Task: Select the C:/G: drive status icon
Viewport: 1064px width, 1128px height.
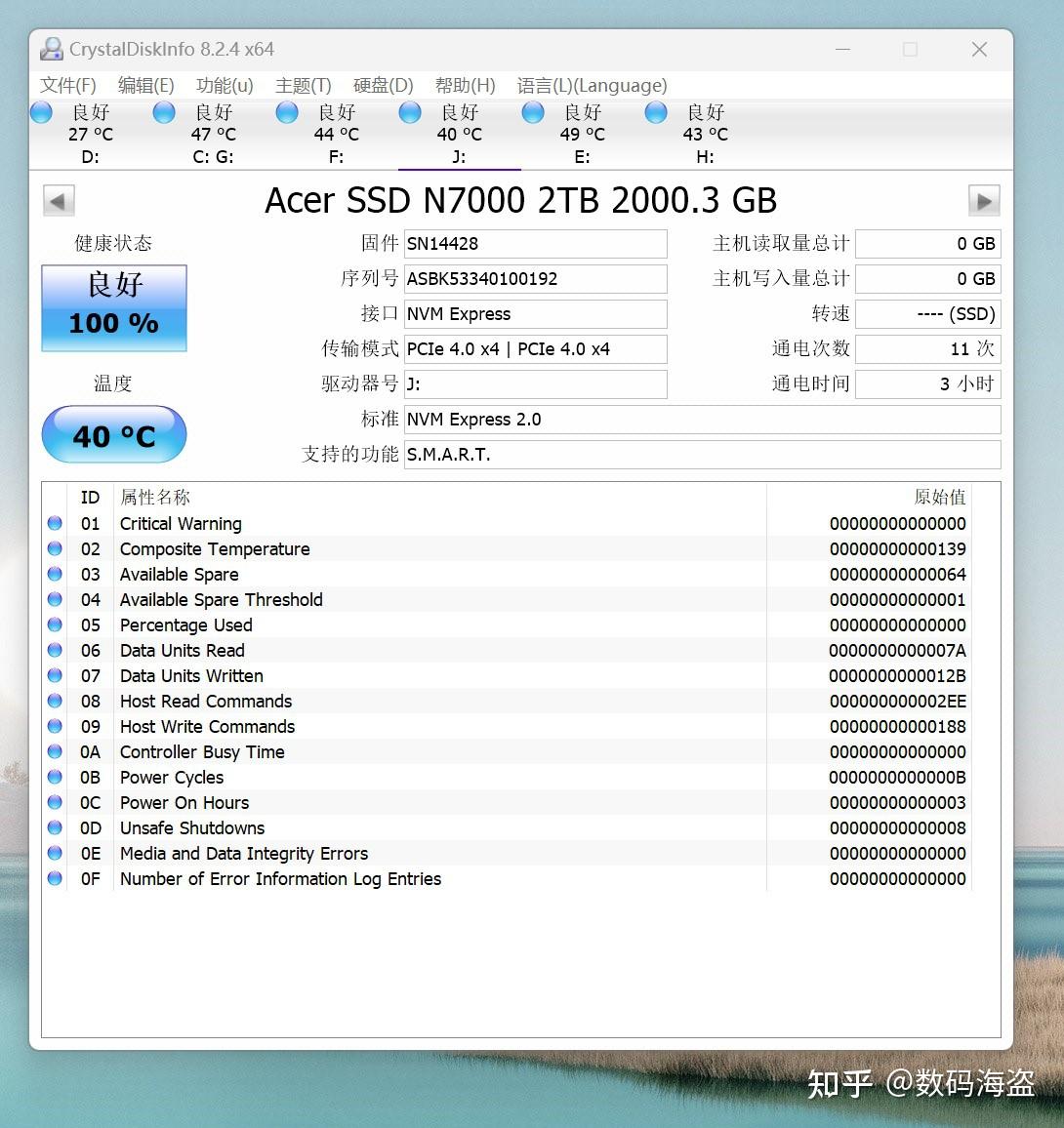Action: pyautogui.click(x=164, y=112)
